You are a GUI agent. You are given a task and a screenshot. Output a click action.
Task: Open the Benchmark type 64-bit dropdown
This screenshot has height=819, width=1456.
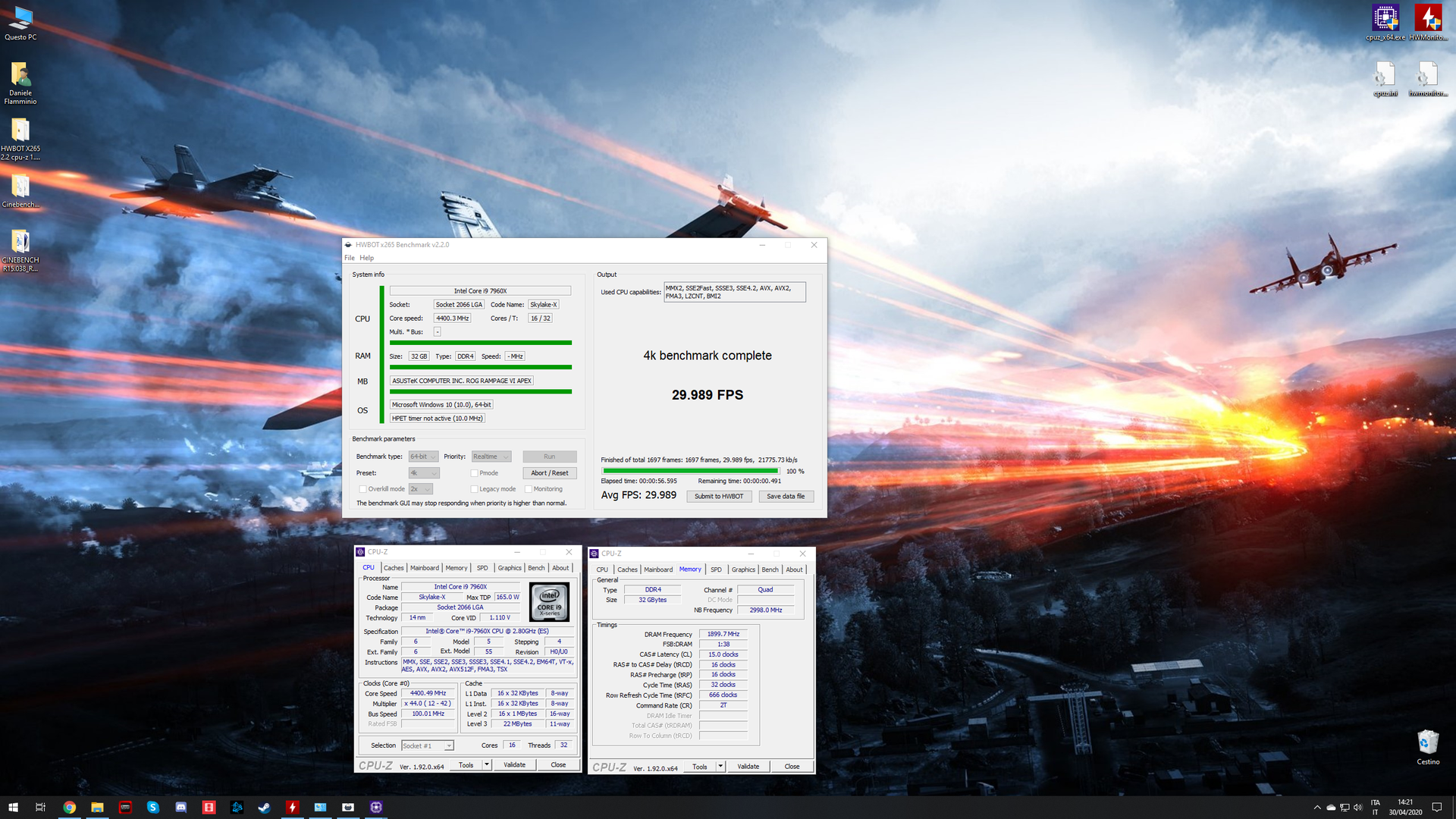(423, 457)
